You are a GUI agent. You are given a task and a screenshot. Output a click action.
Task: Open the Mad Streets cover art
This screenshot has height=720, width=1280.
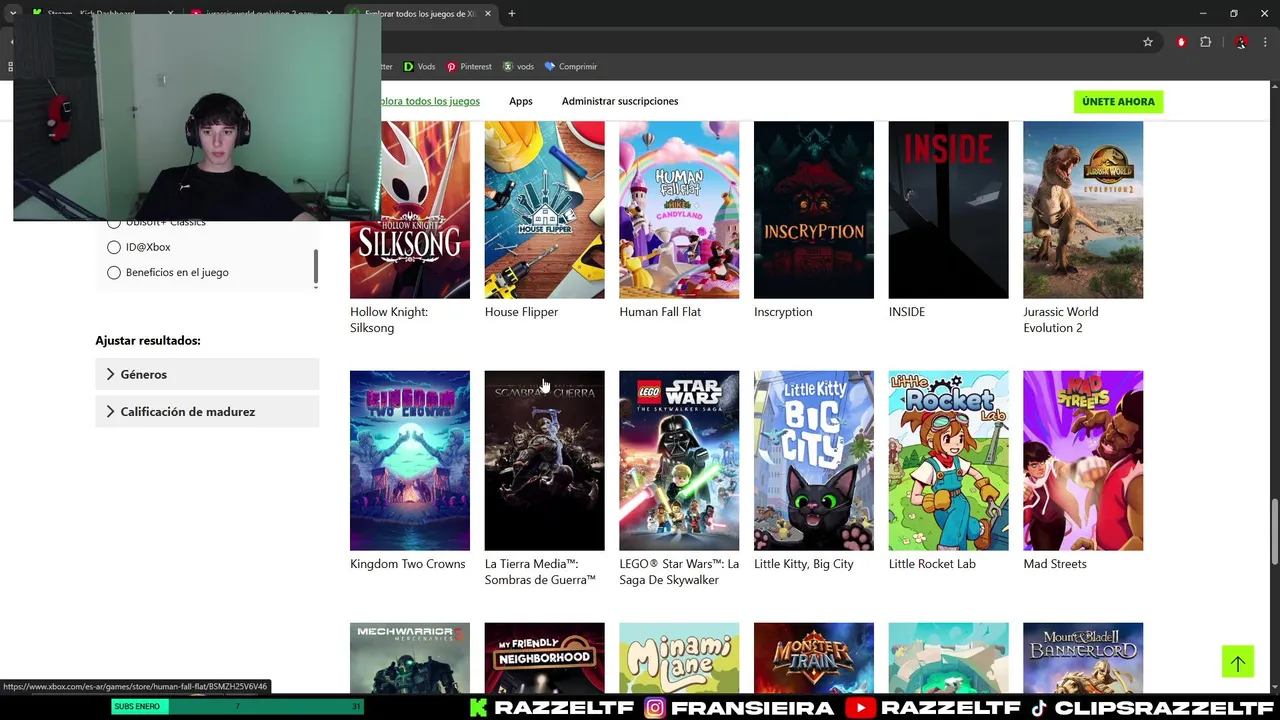tap(1083, 460)
